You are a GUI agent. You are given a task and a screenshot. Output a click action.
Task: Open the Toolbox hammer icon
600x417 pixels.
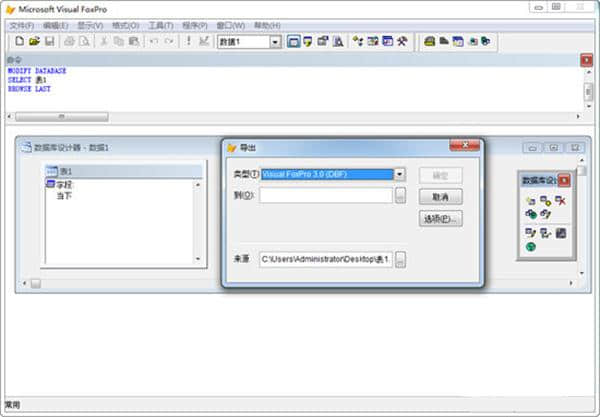[x=402, y=41]
